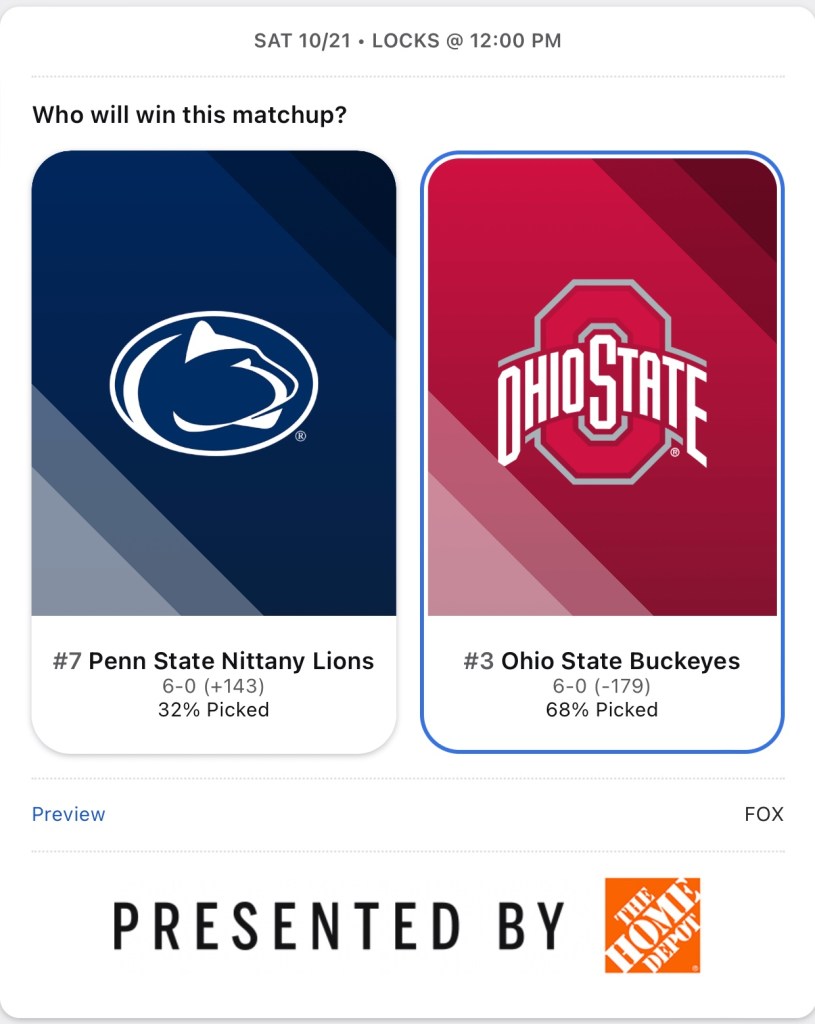
Task: Click the Penn State Nittany Lion logo
Action: point(213,383)
